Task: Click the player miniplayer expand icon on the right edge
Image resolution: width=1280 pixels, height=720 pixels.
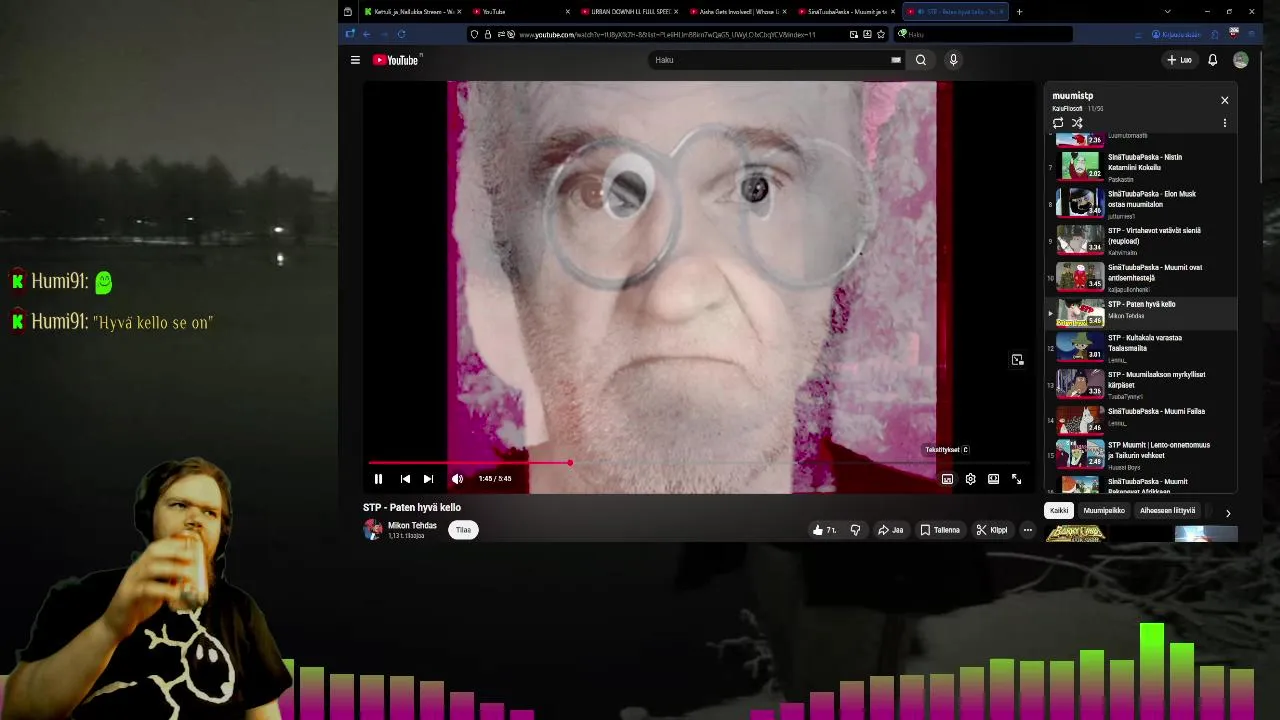Action: 1017,360
